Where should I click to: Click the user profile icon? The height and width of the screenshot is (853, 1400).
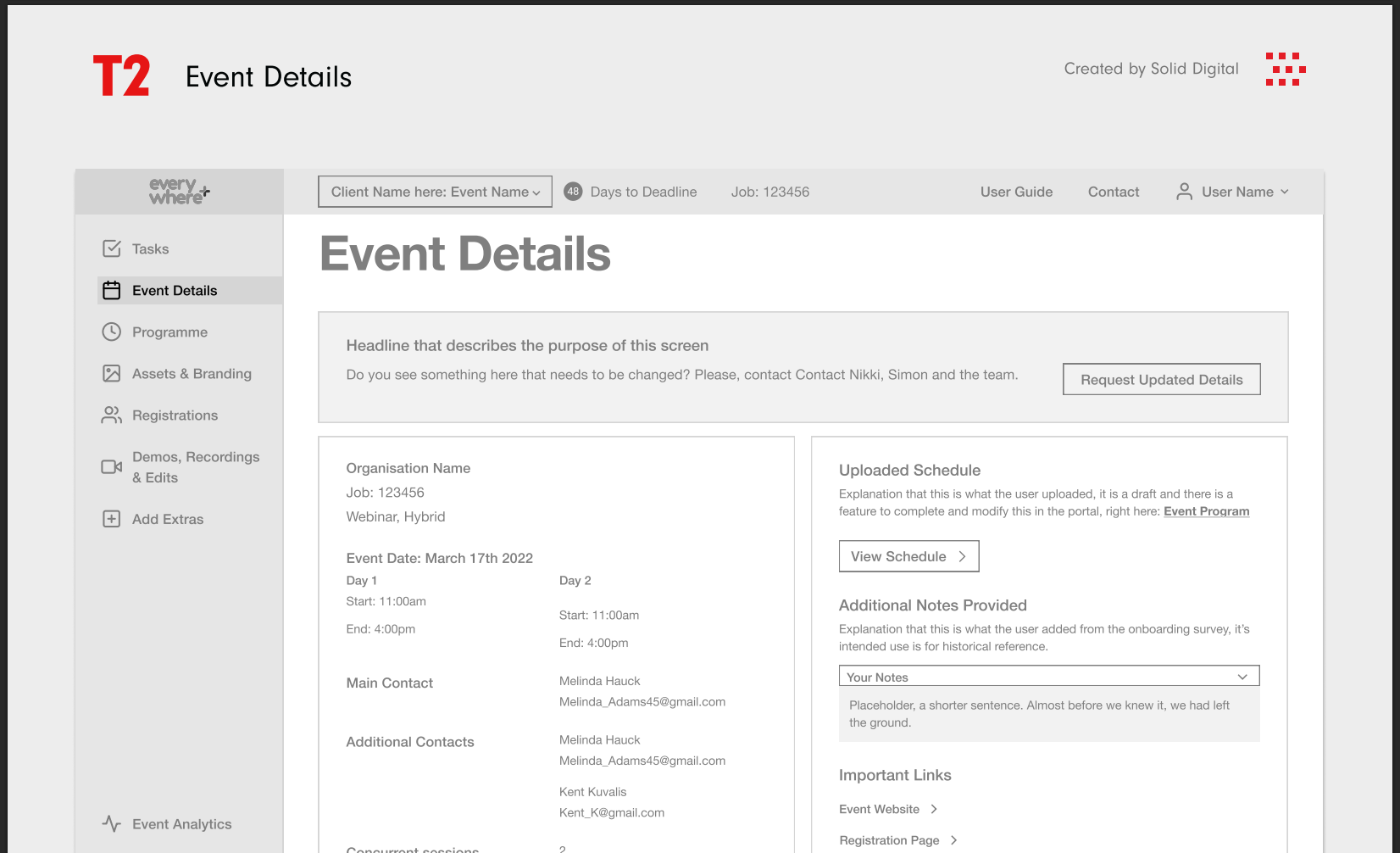coord(1184,192)
